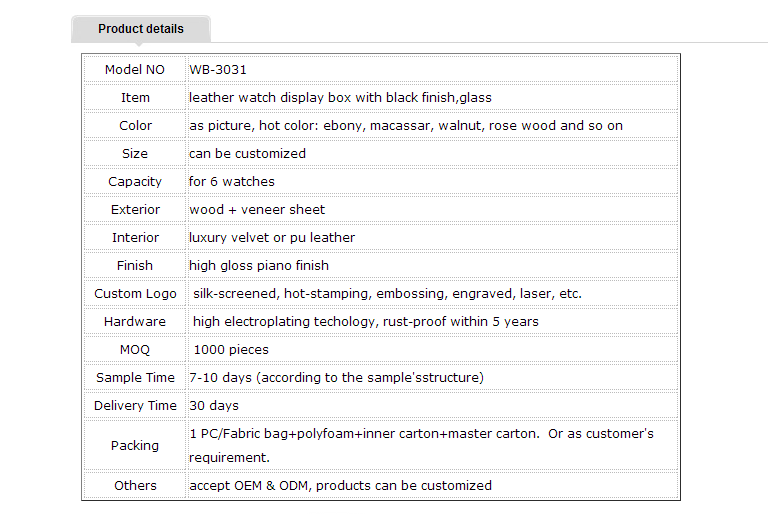The height and width of the screenshot is (514, 768).
Task: Select the leather watch display box description
Action: [340, 98]
